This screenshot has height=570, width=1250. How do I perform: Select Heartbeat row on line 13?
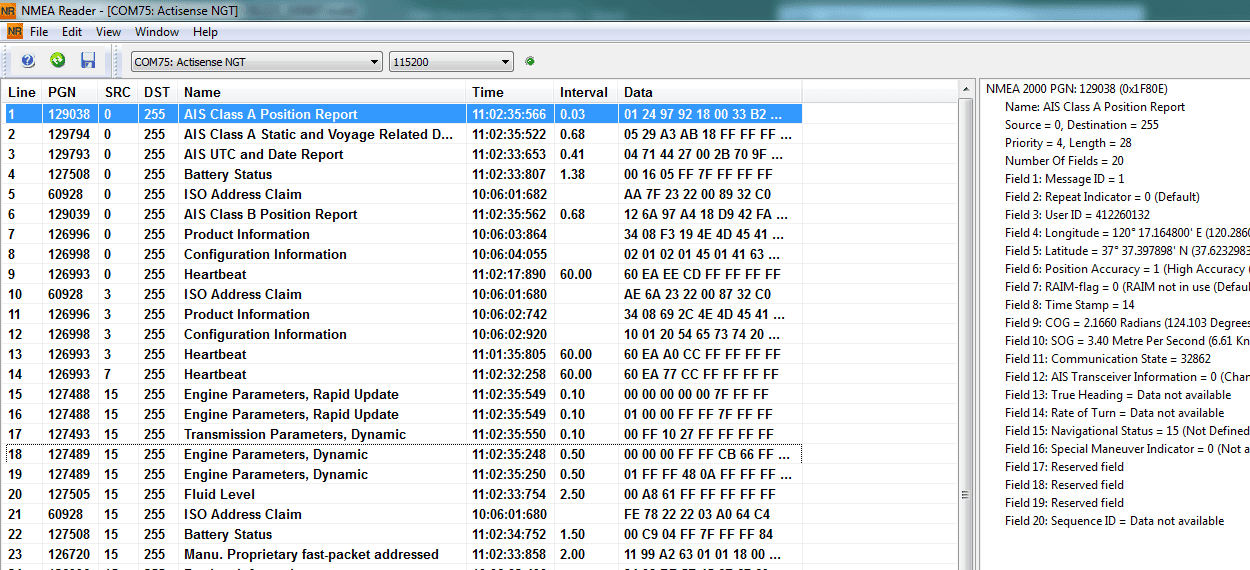(402, 354)
